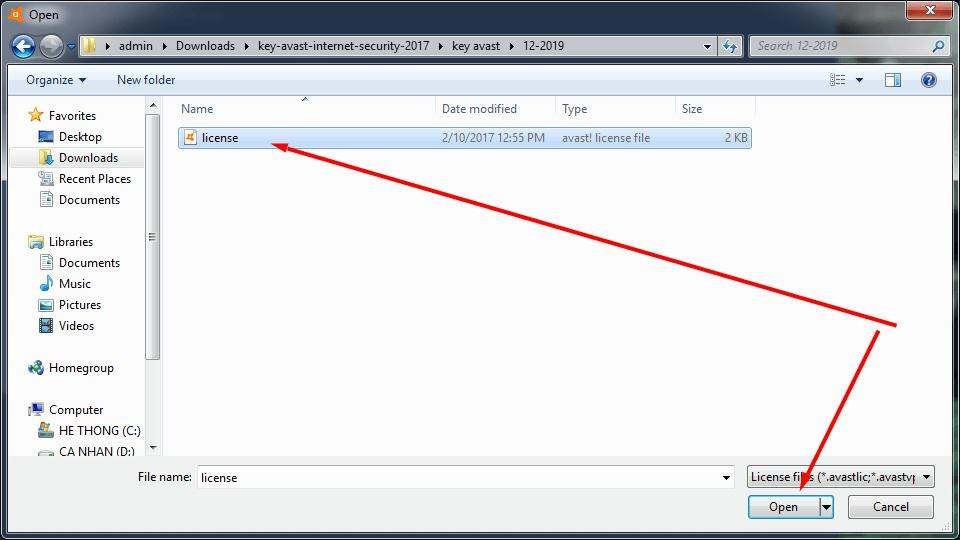Viewport: 960px width, 540px height.
Task: Open 'key-avast-internet-security-2017' breadcrumb segment
Action: (343, 46)
